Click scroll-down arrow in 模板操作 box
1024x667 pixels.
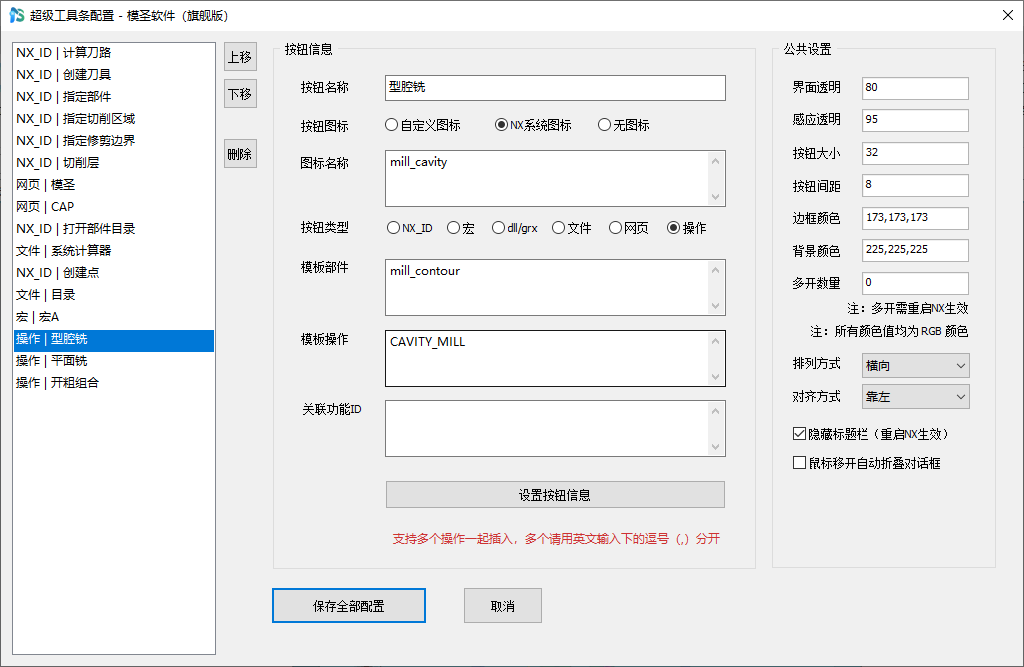(x=716, y=377)
